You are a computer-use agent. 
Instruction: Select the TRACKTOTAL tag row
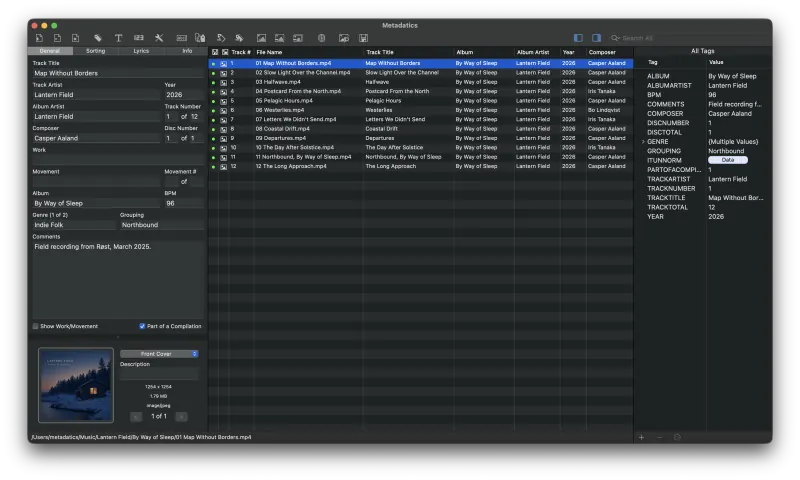[x=703, y=208]
